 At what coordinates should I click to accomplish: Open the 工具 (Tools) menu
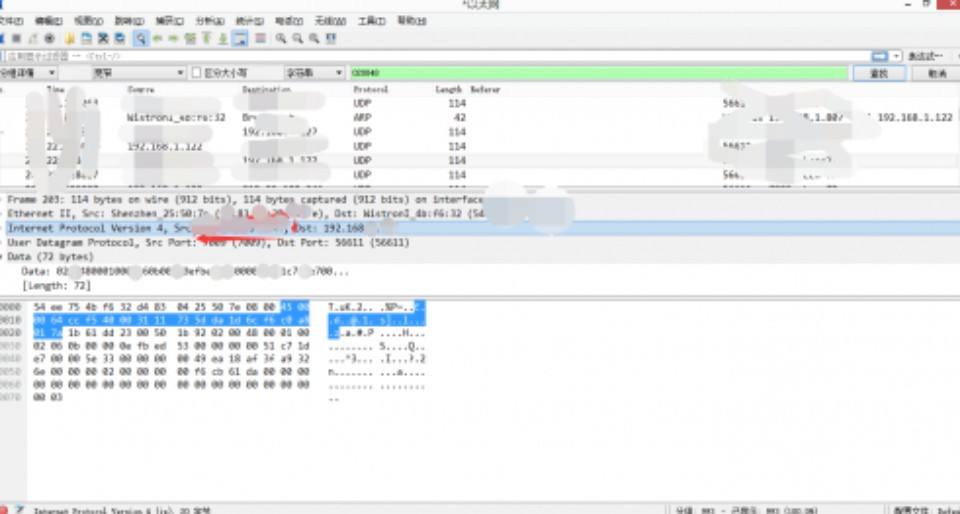[x=371, y=21]
